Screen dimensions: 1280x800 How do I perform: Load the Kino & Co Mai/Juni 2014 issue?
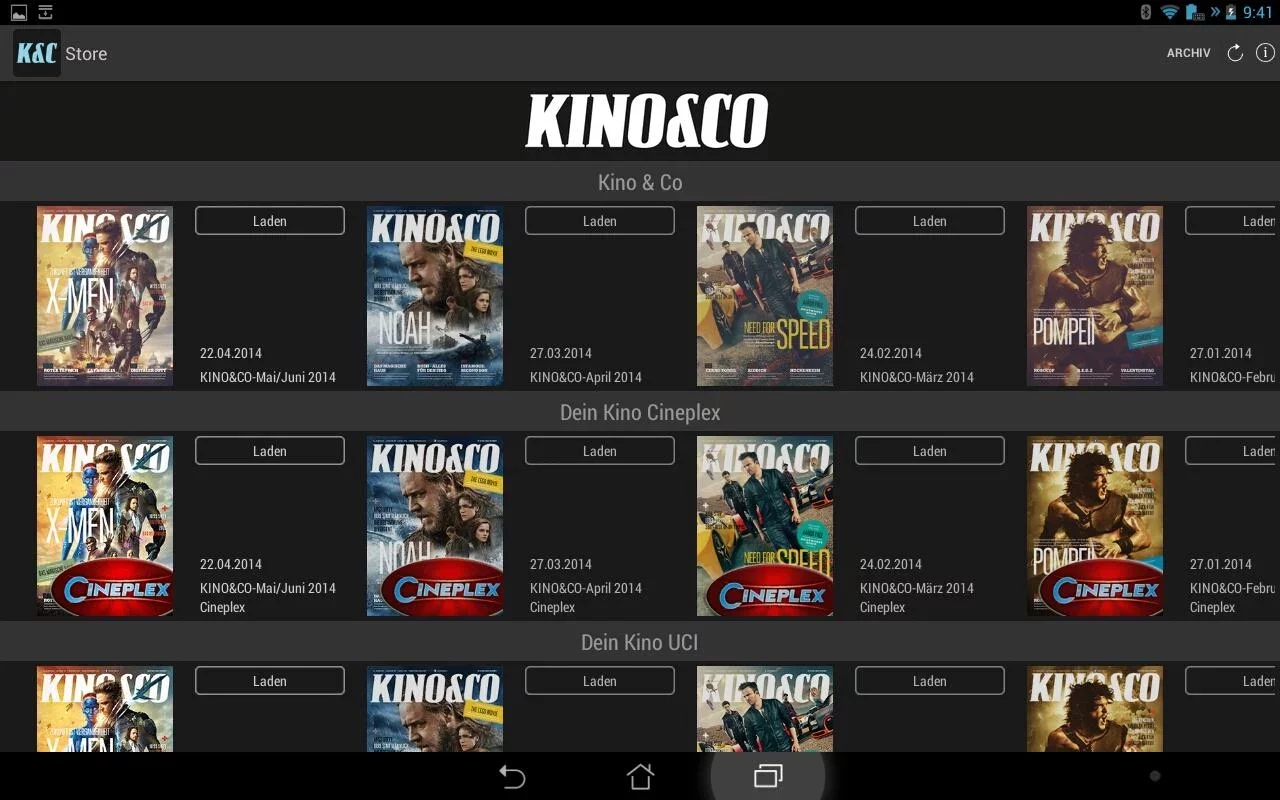(270, 221)
